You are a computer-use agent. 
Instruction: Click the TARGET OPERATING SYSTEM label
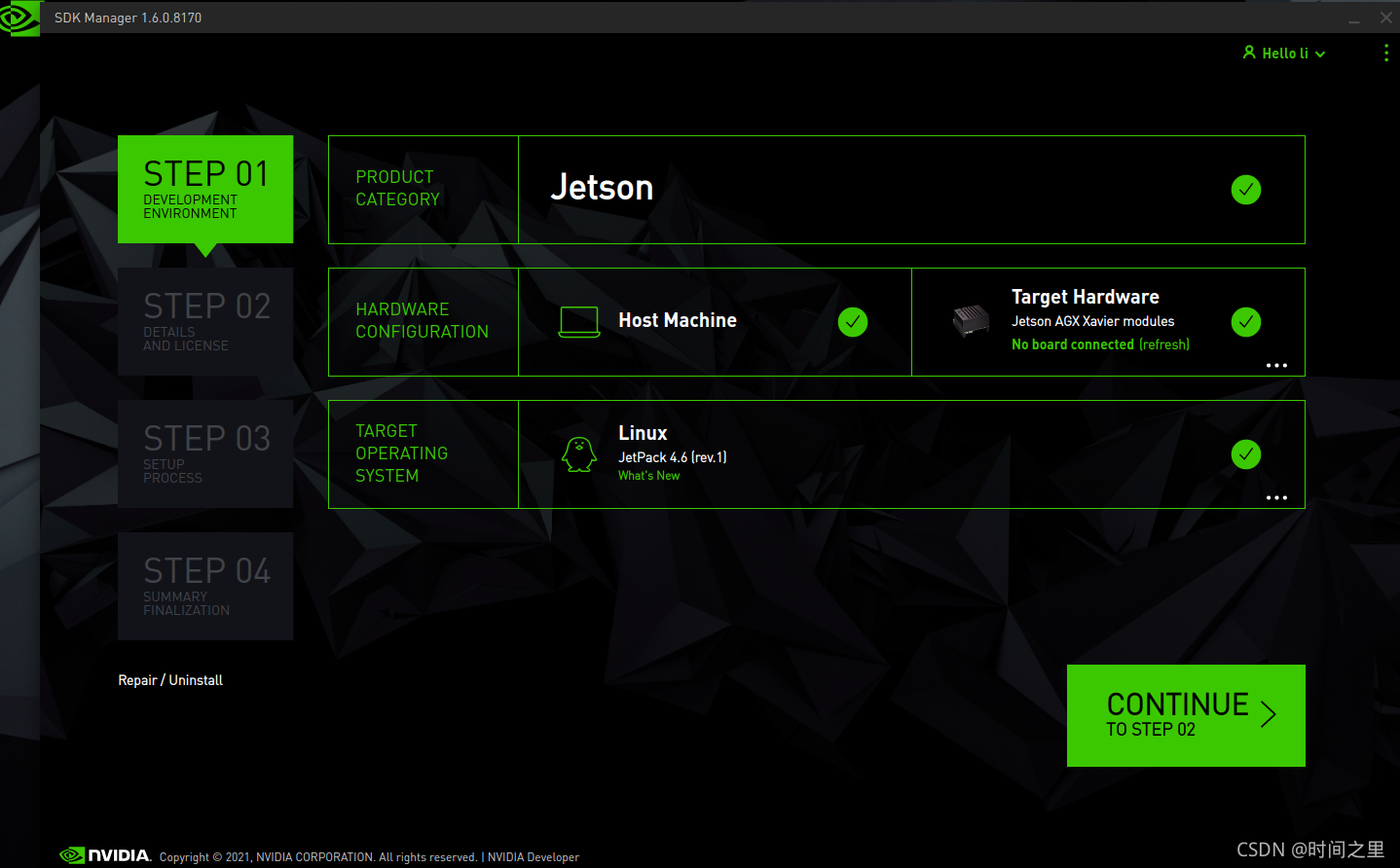[401, 453]
